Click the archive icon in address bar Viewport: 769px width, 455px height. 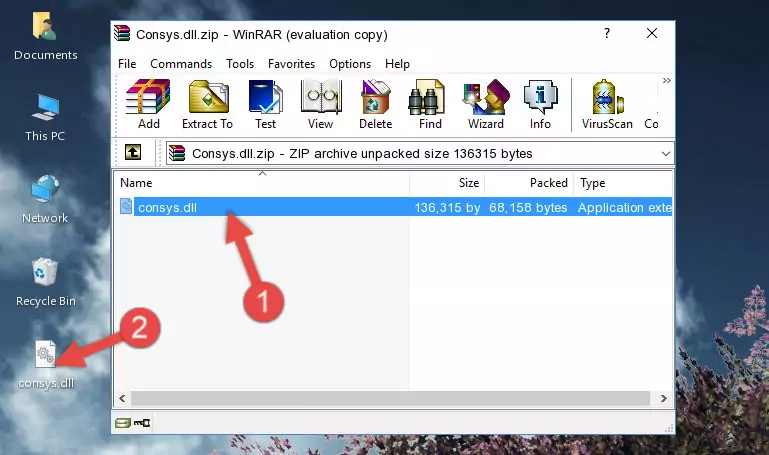pos(177,153)
